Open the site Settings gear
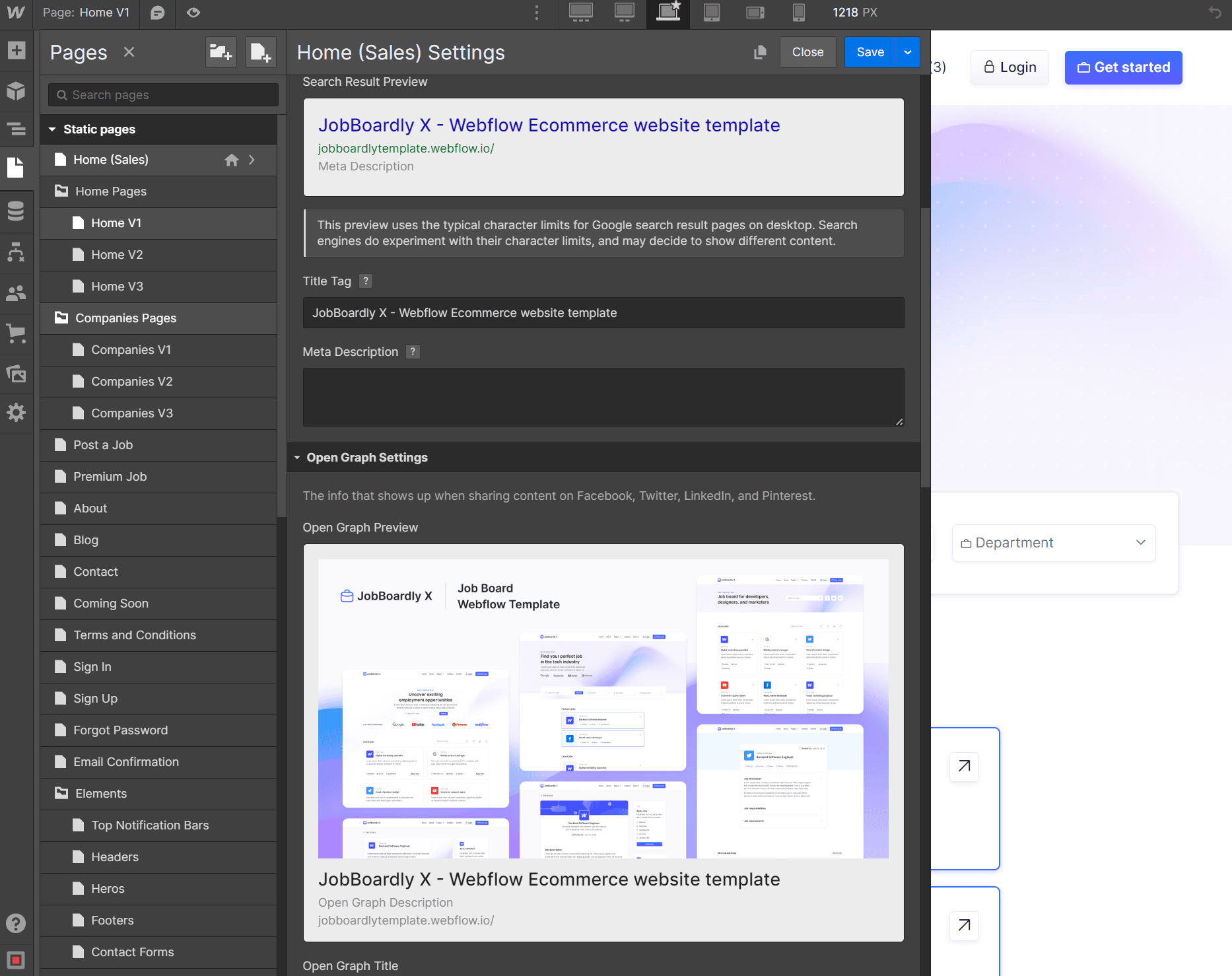 [x=16, y=413]
